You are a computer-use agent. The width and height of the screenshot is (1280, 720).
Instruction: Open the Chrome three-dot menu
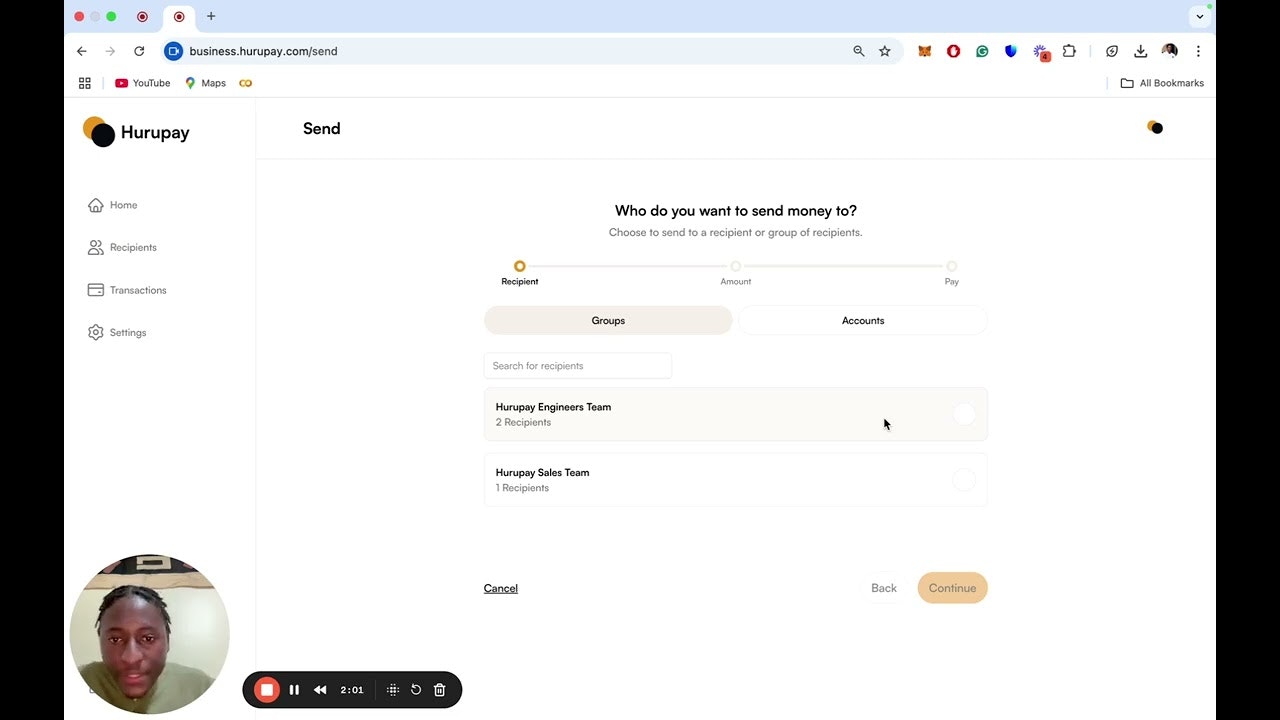tap(1198, 51)
